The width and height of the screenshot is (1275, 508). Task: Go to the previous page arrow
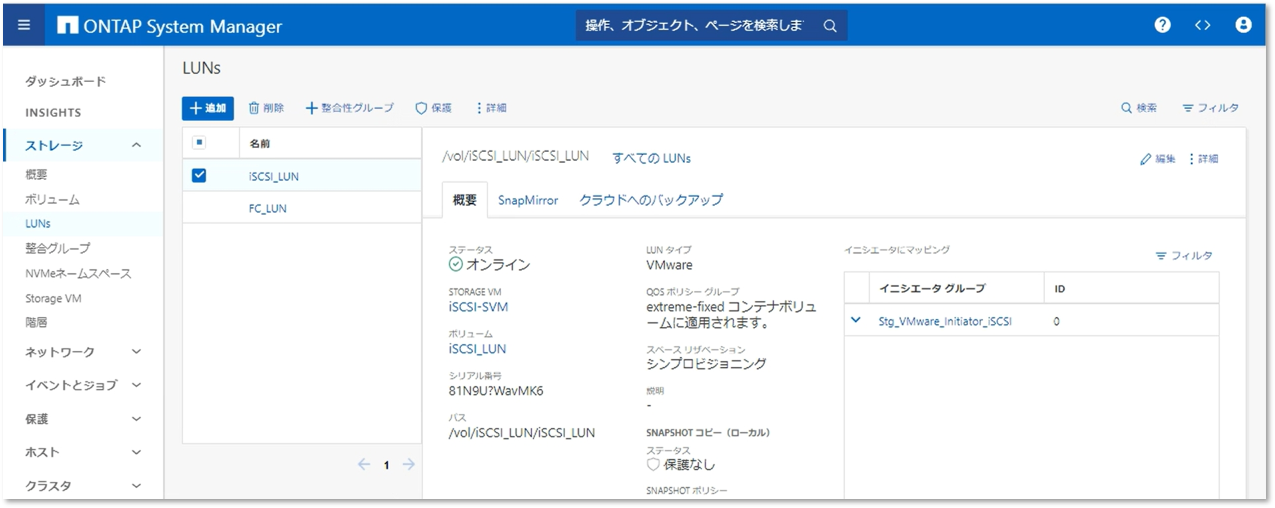tap(364, 465)
